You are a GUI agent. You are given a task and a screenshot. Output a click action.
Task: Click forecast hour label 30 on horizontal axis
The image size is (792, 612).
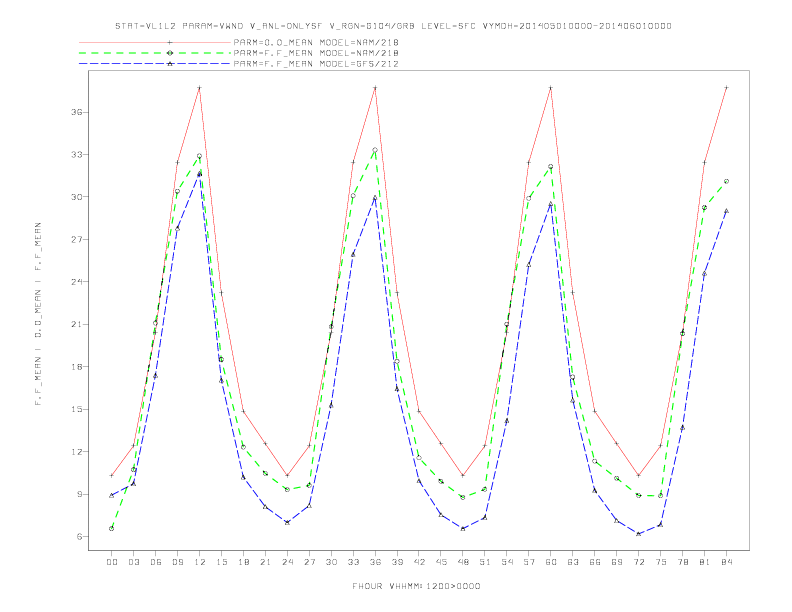(331, 562)
